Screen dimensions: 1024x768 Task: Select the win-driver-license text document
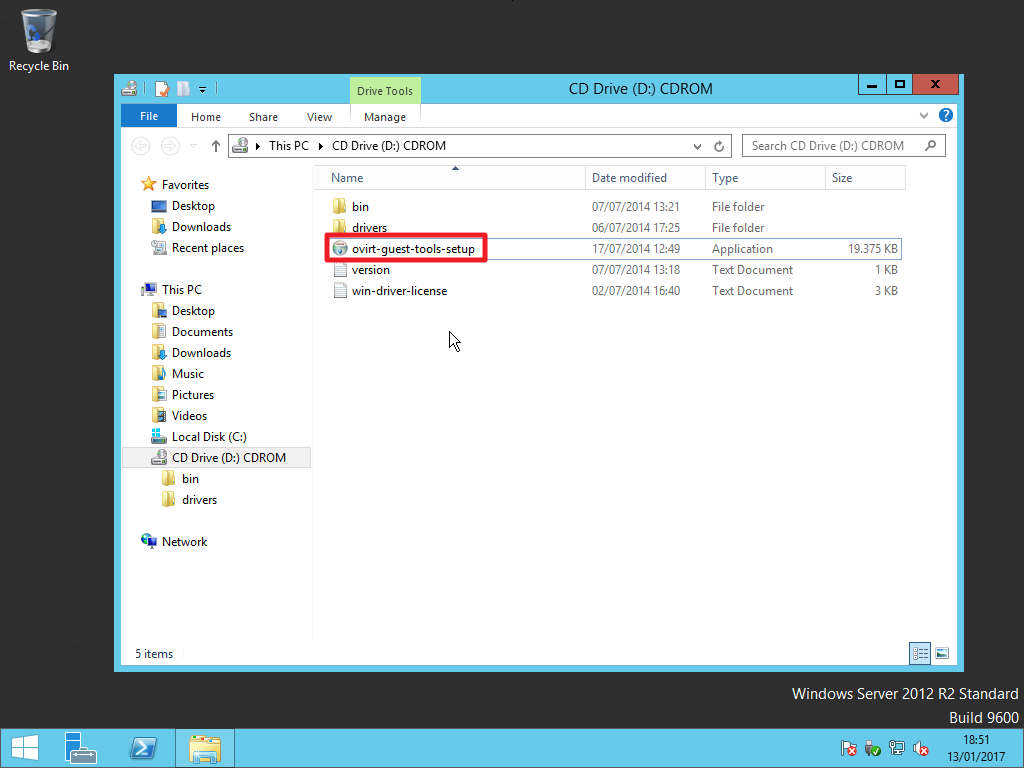pyautogui.click(x=399, y=291)
